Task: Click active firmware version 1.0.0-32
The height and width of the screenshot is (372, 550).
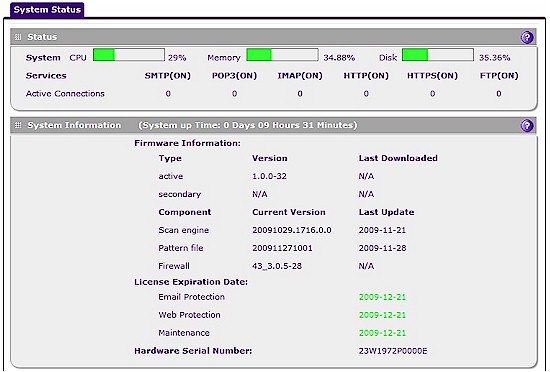Action: (x=269, y=176)
